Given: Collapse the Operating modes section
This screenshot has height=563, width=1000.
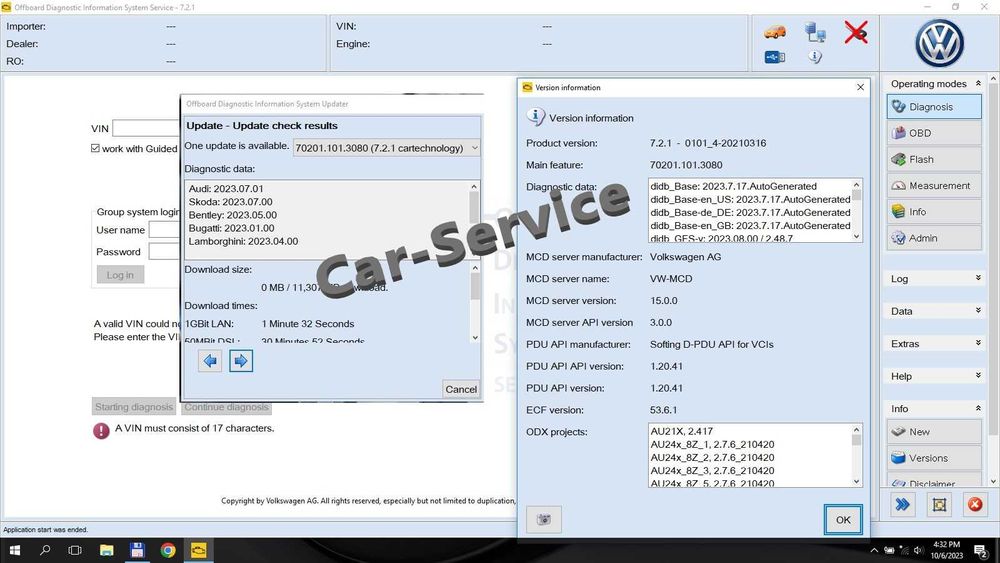Looking at the screenshot, I should click(x=978, y=84).
